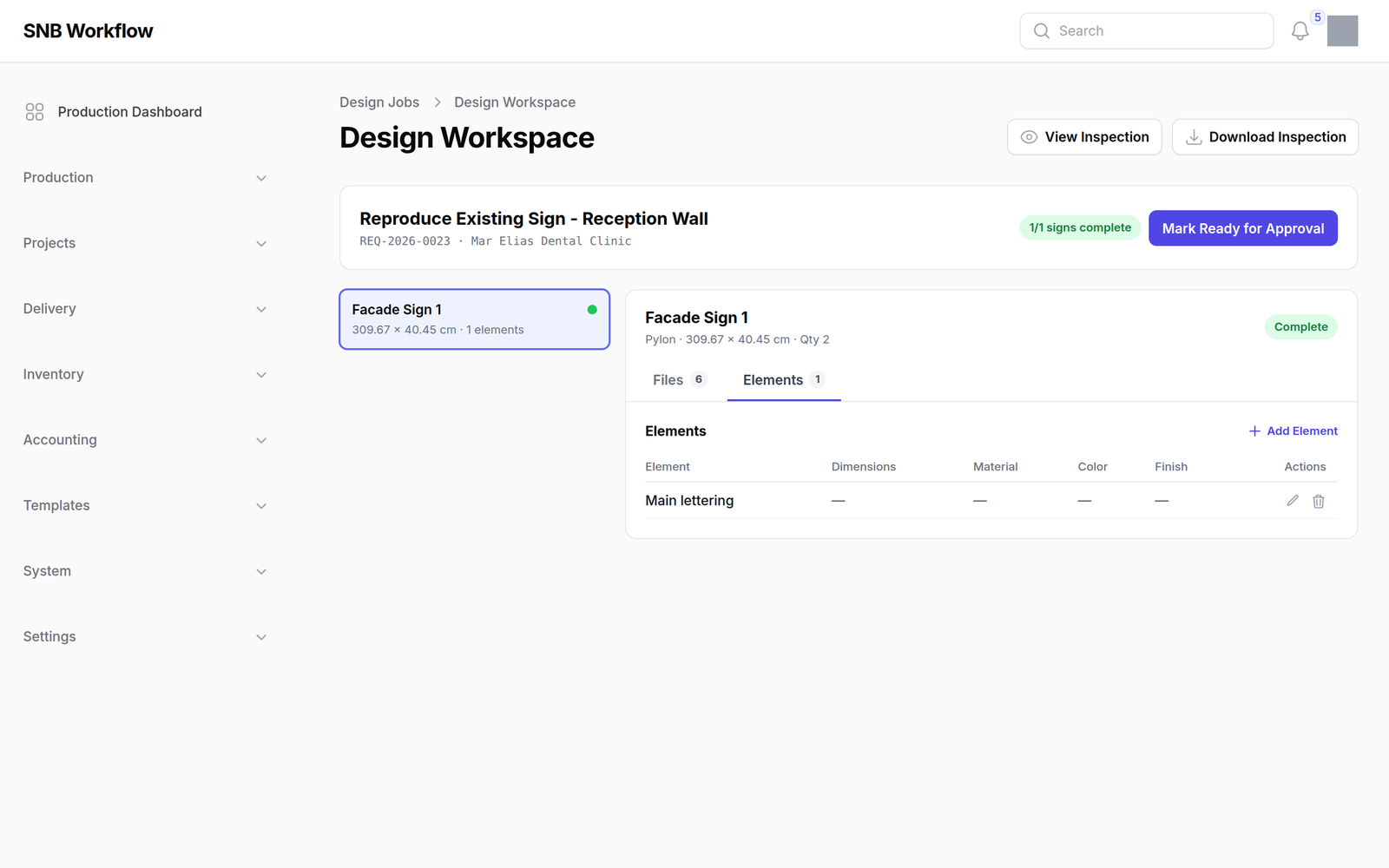Click the search magnifier icon
1389x868 pixels.
1042,31
